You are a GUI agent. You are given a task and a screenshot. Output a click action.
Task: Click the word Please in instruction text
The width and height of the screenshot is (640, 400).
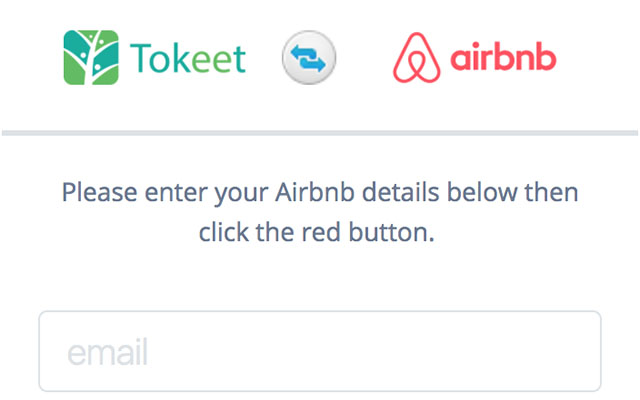[99, 192]
